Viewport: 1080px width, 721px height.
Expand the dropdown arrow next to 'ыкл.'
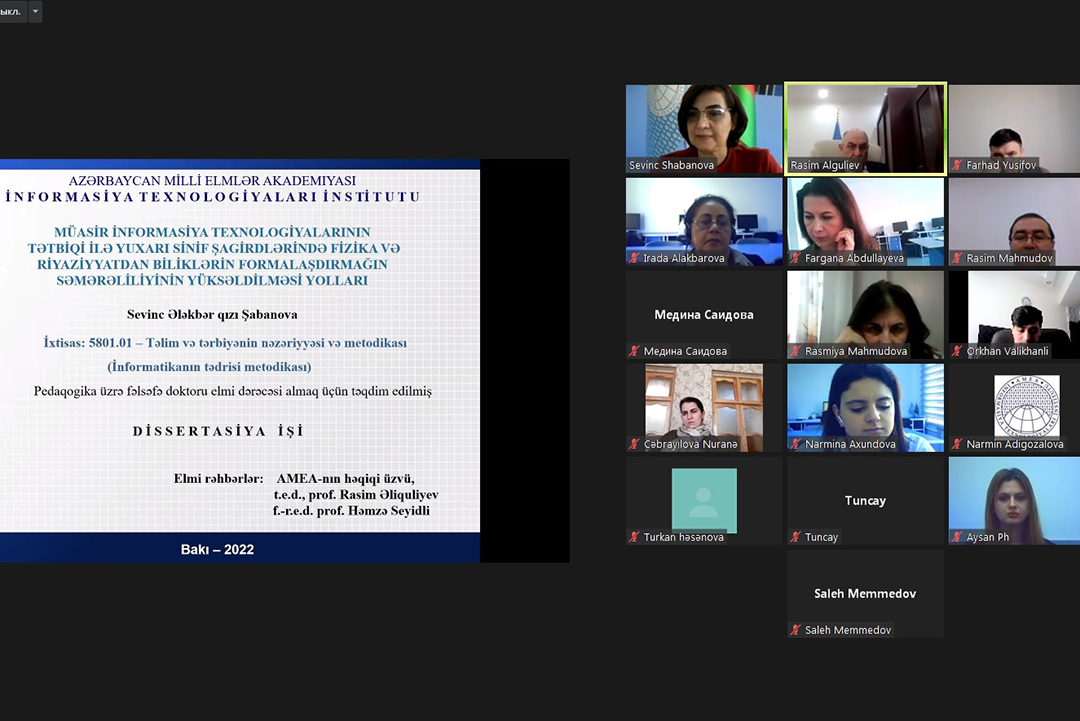36,12
